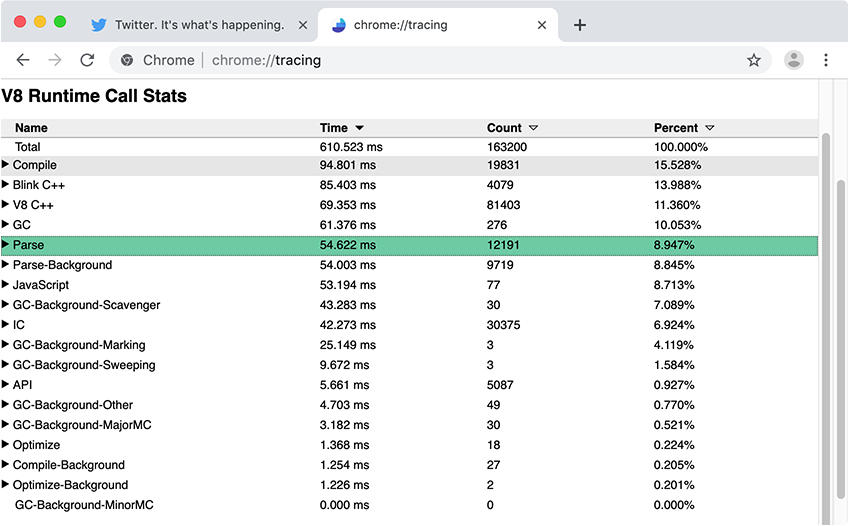Image resolution: width=848 pixels, height=526 pixels.
Task: Expand the JavaScript row triangle
Action: [x=6, y=285]
